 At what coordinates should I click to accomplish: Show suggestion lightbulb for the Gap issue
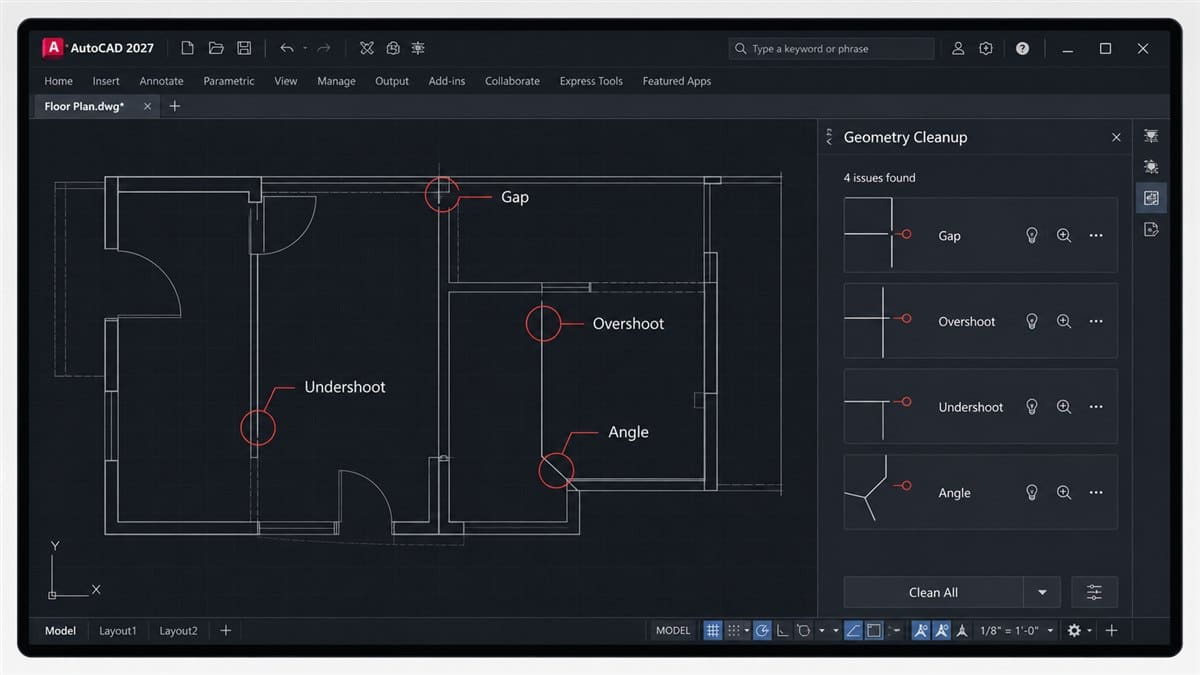[1032, 236]
